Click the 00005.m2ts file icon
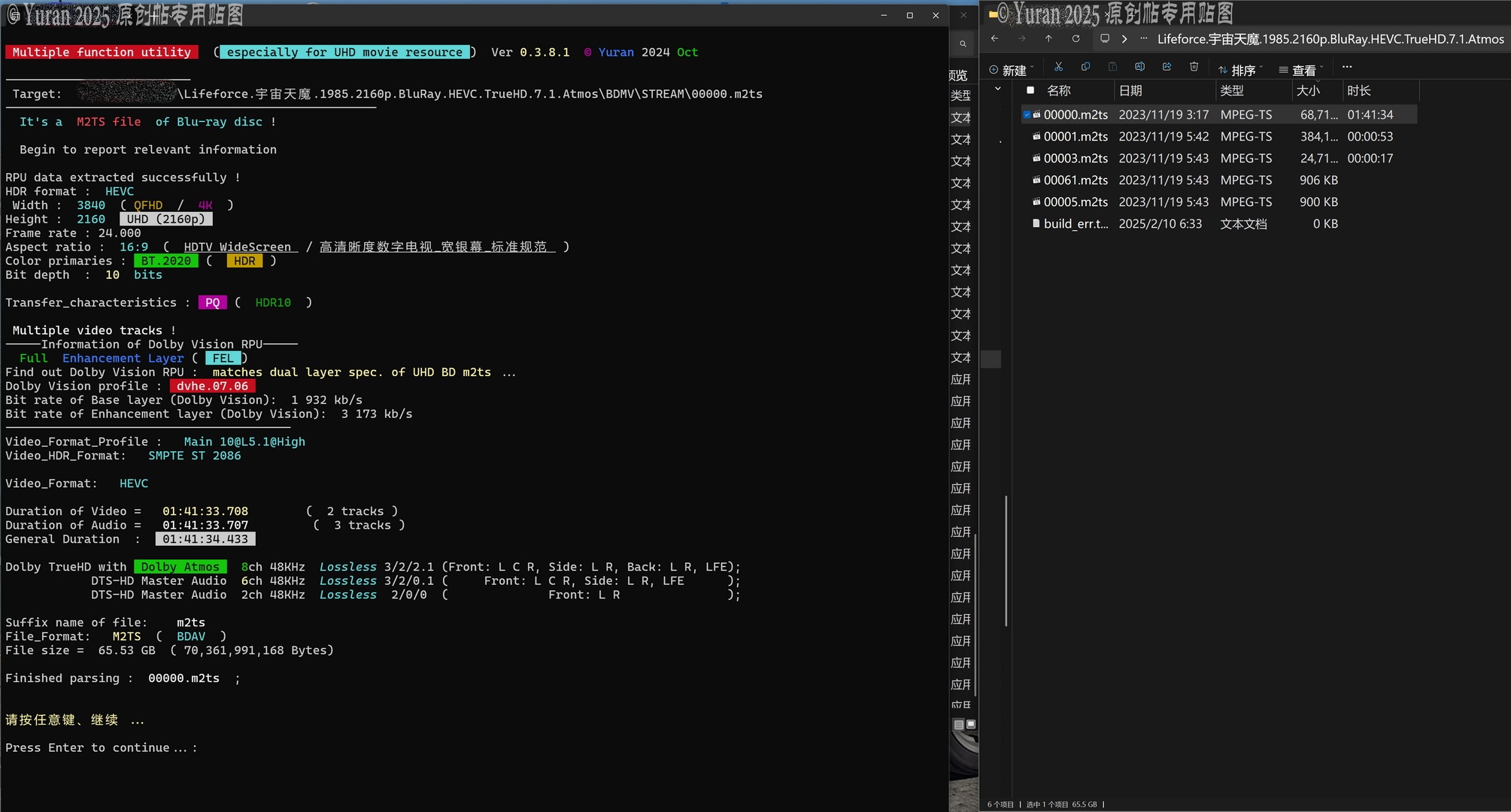Image resolution: width=1511 pixels, height=812 pixels. click(x=1036, y=201)
